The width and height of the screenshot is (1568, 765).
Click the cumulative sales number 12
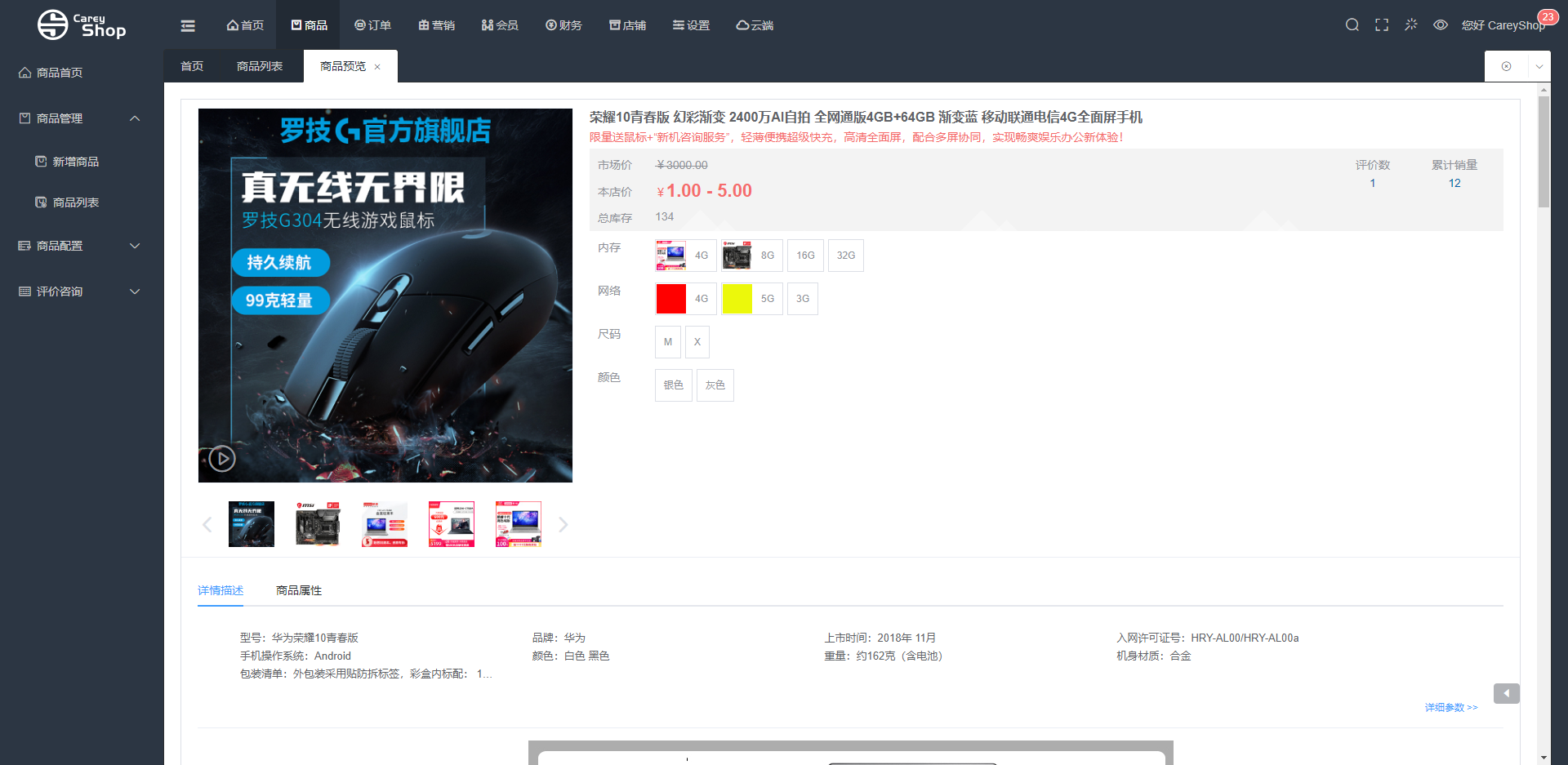(1454, 183)
